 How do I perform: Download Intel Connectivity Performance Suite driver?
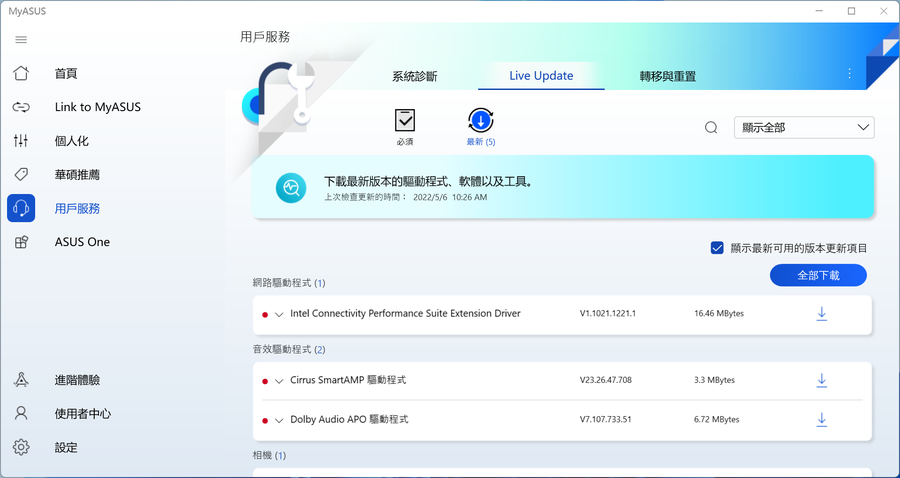pyautogui.click(x=821, y=314)
